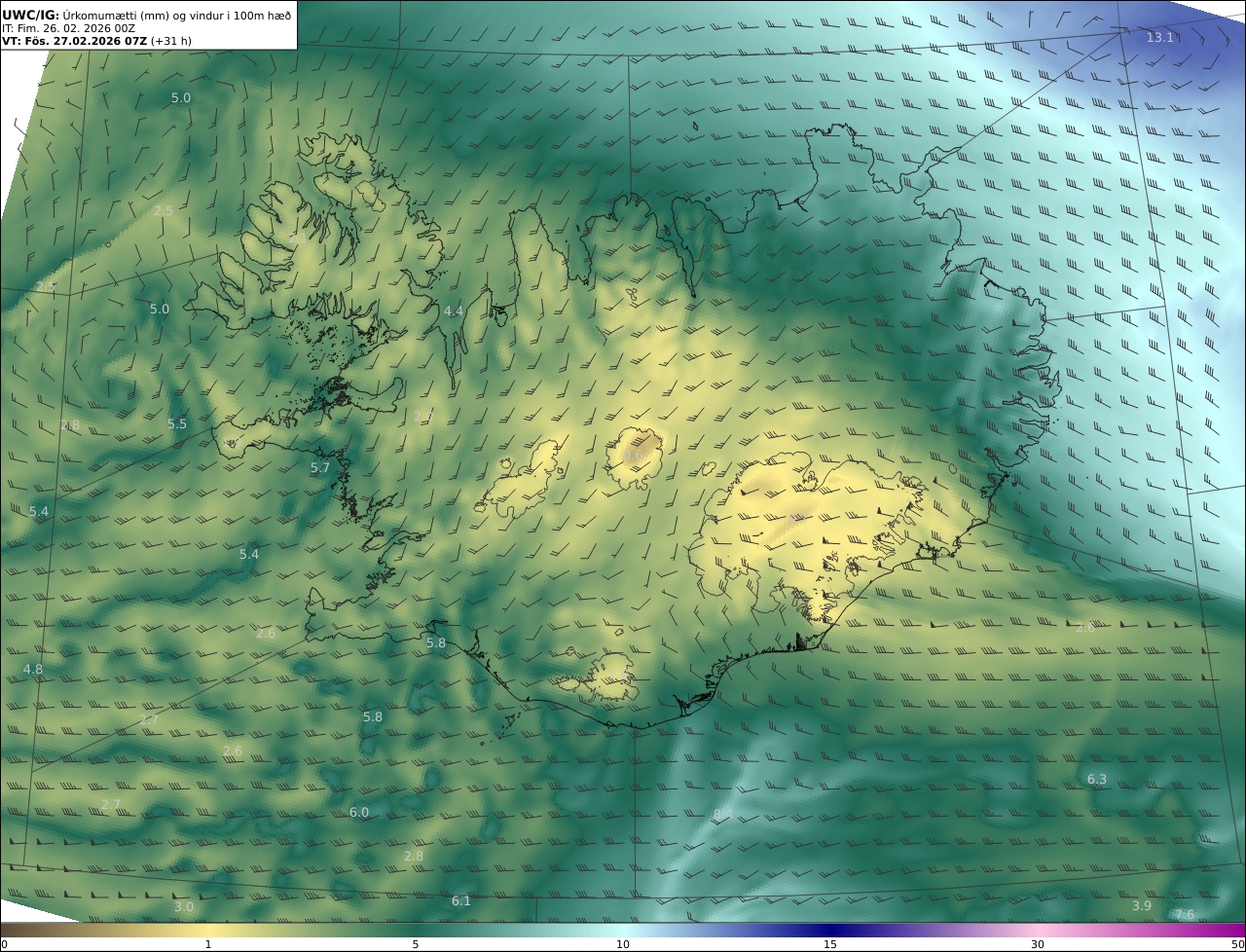Click the 0 tick on the colorbar
Screen dimensions: 1246x952
tap(4, 944)
